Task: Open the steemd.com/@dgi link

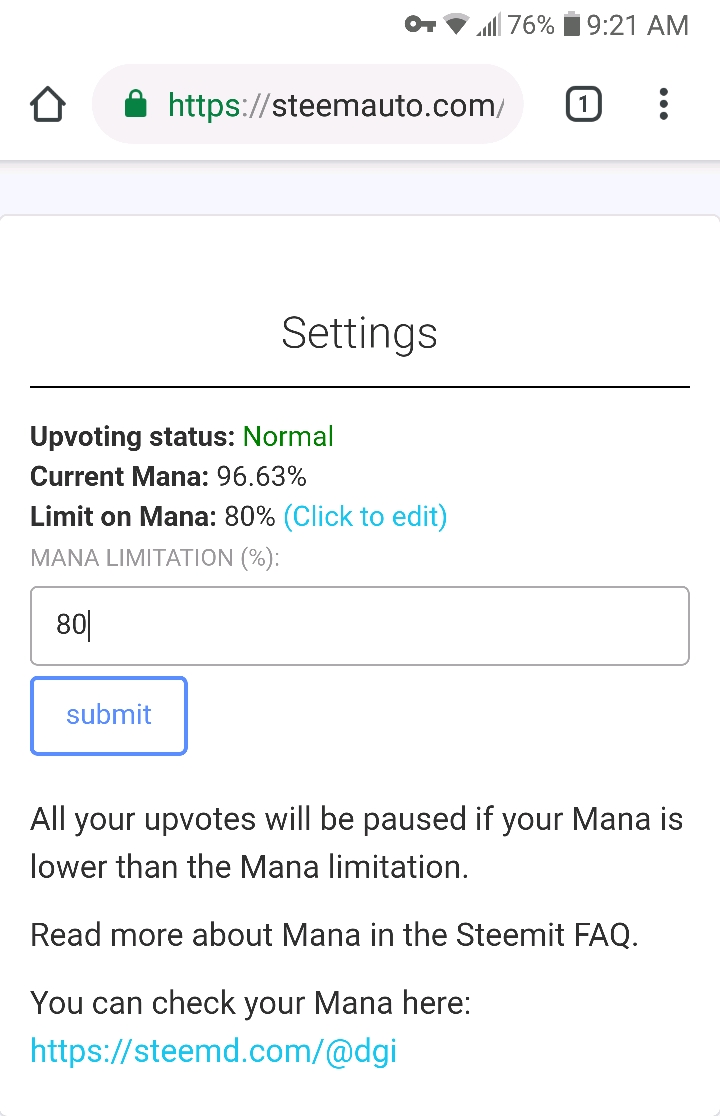Action: pos(213,1051)
